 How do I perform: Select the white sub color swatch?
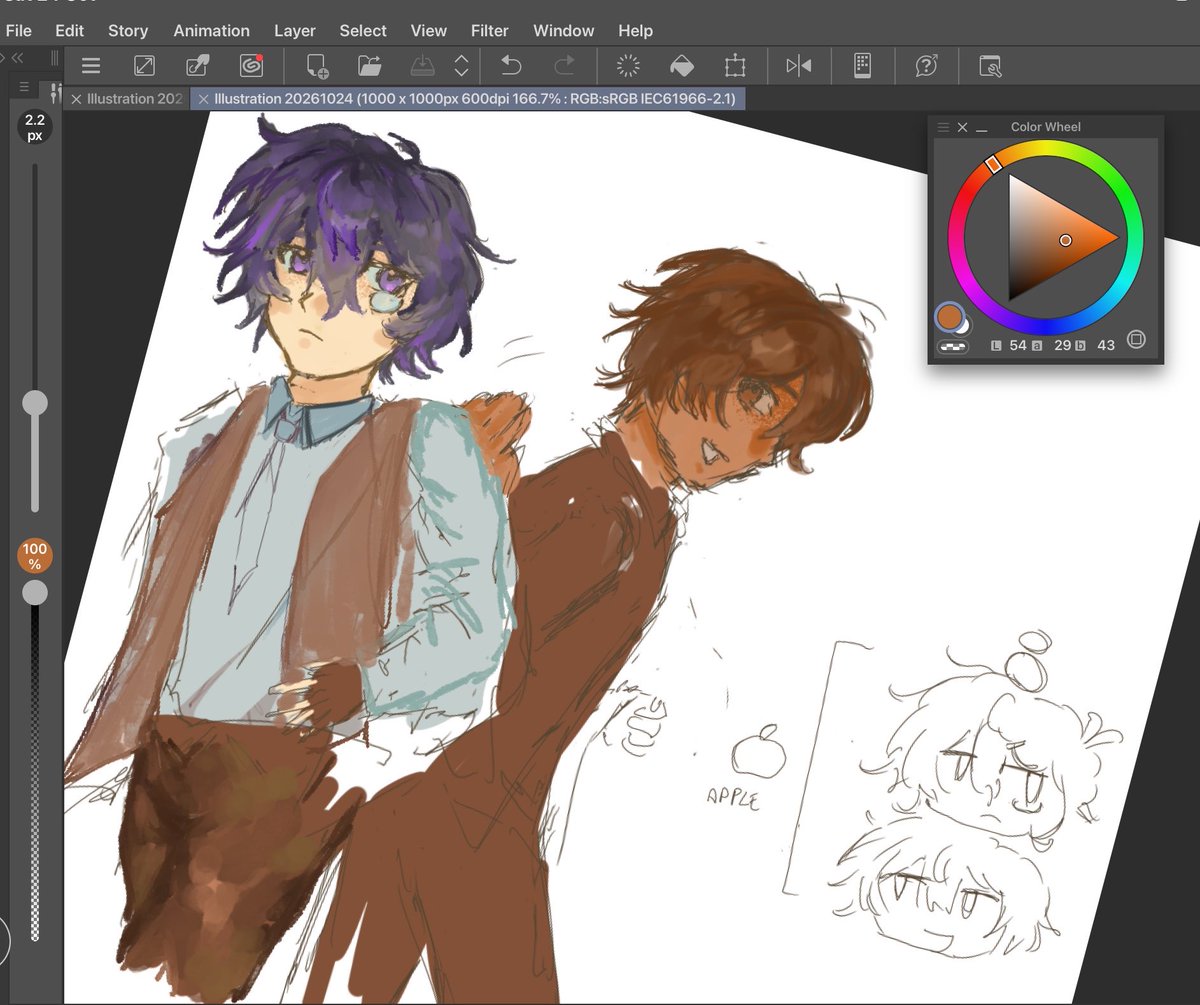(965, 327)
